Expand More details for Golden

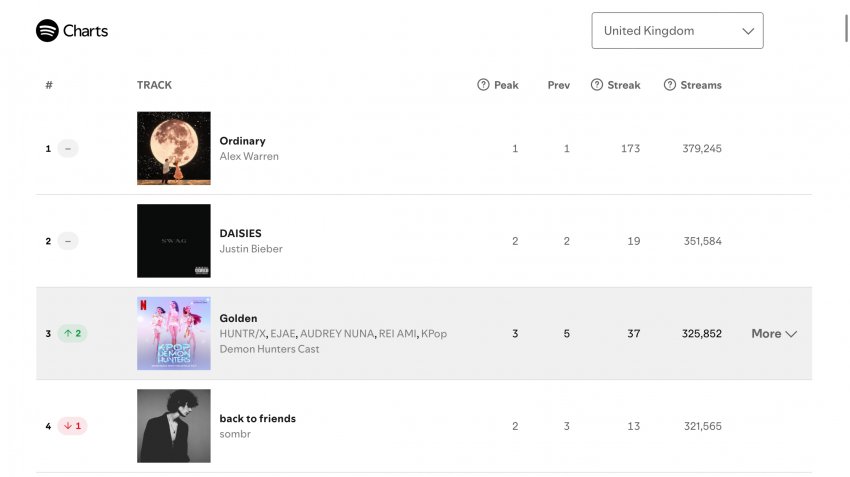pyautogui.click(x=774, y=334)
